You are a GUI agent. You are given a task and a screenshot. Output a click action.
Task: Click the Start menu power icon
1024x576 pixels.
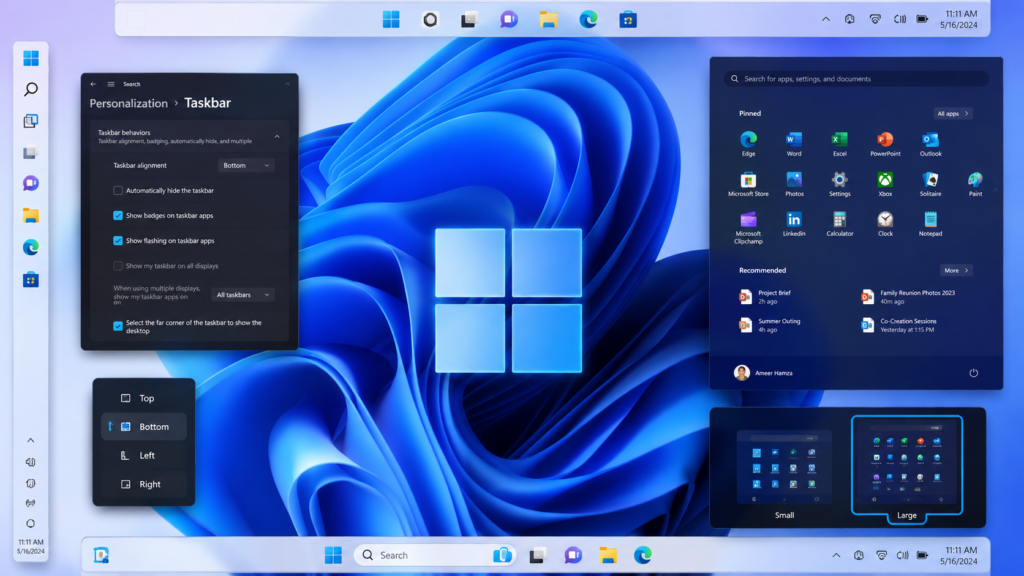[973, 373]
